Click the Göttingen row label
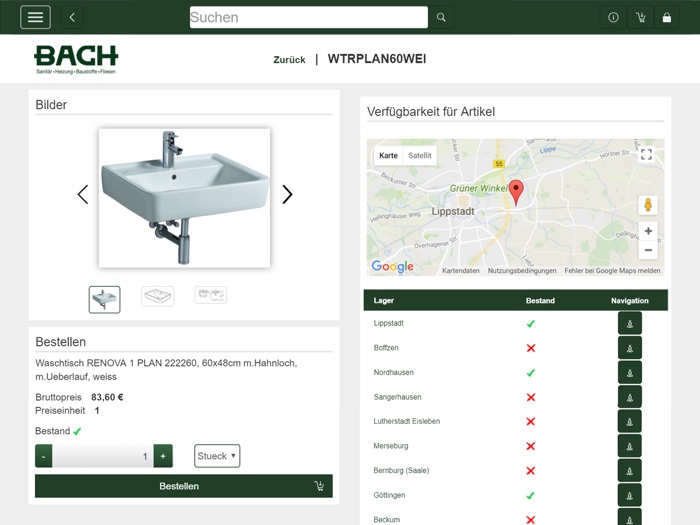The width and height of the screenshot is (700, 525). pos(389,495)
